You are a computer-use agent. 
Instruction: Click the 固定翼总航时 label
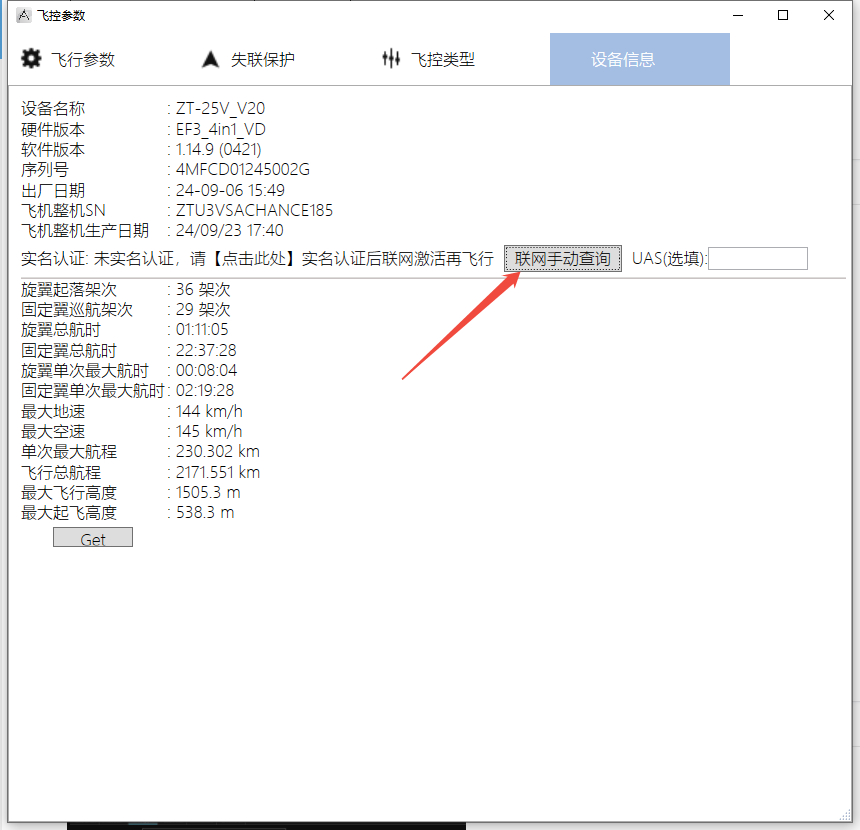(69, 350)
